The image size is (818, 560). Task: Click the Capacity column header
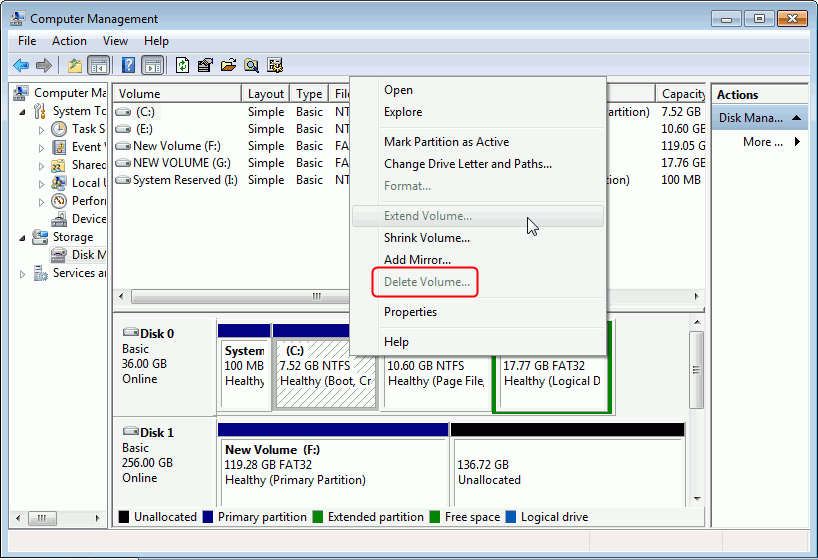coord(680,93)
